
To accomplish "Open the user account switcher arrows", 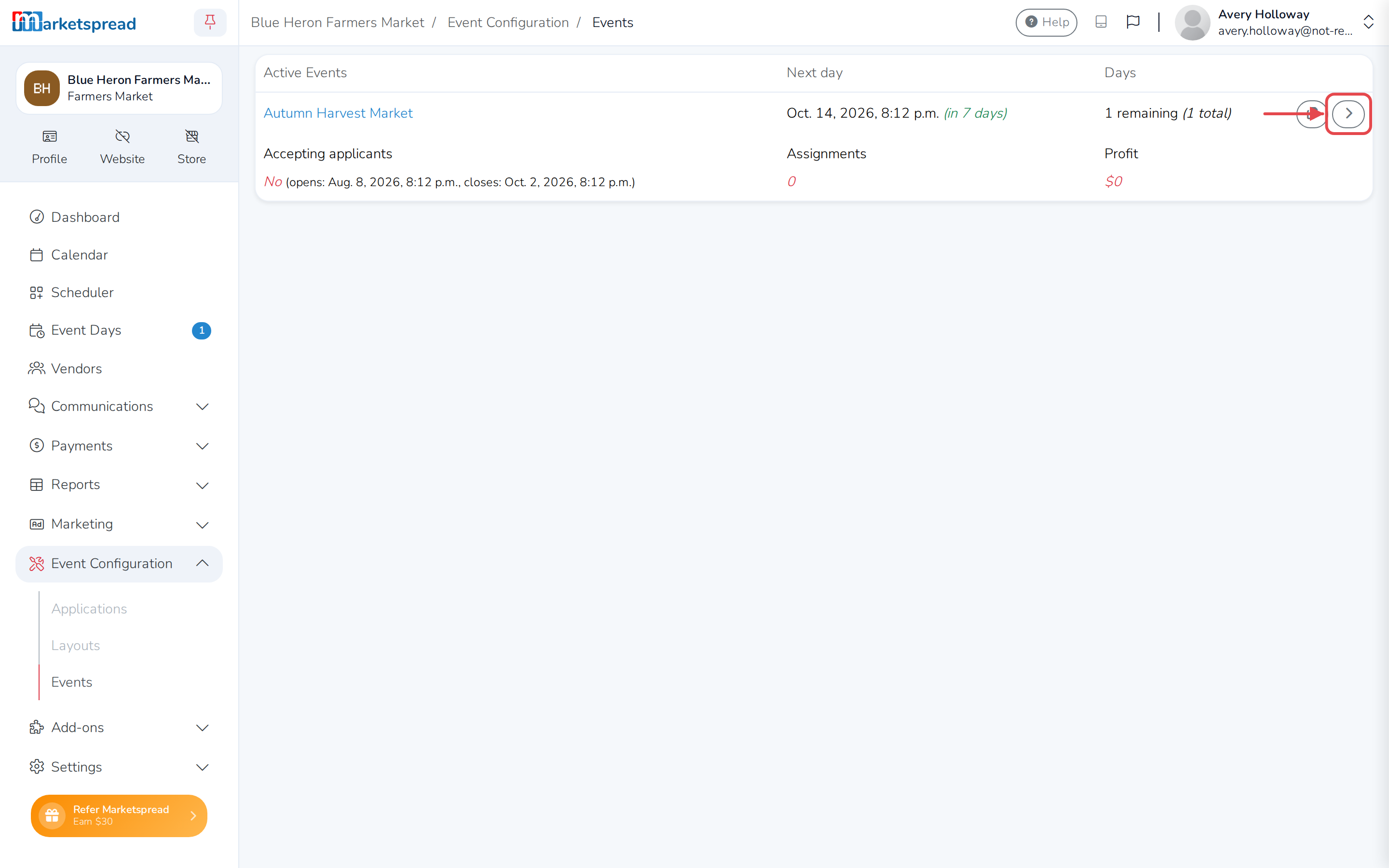I will (1368, 22).
